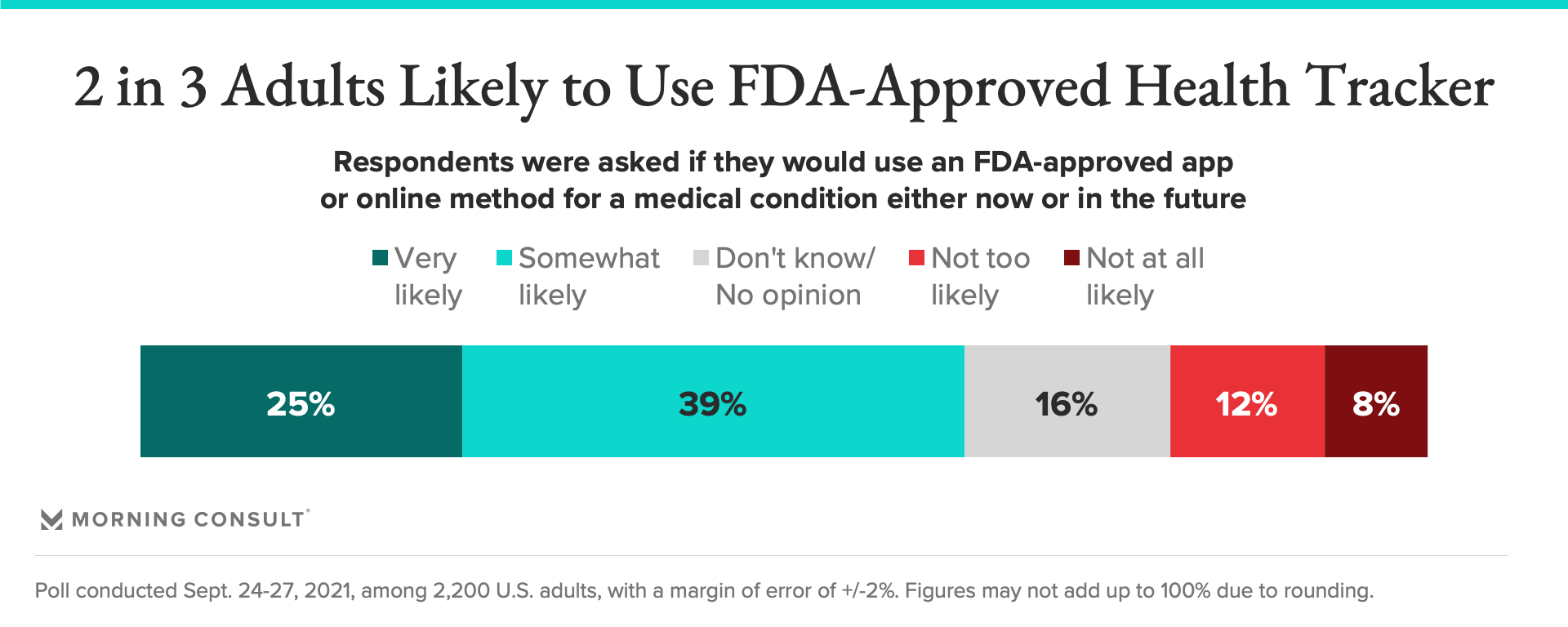Click the Morning Consult logo icon

pyautogui.click(x=51, y=519)
